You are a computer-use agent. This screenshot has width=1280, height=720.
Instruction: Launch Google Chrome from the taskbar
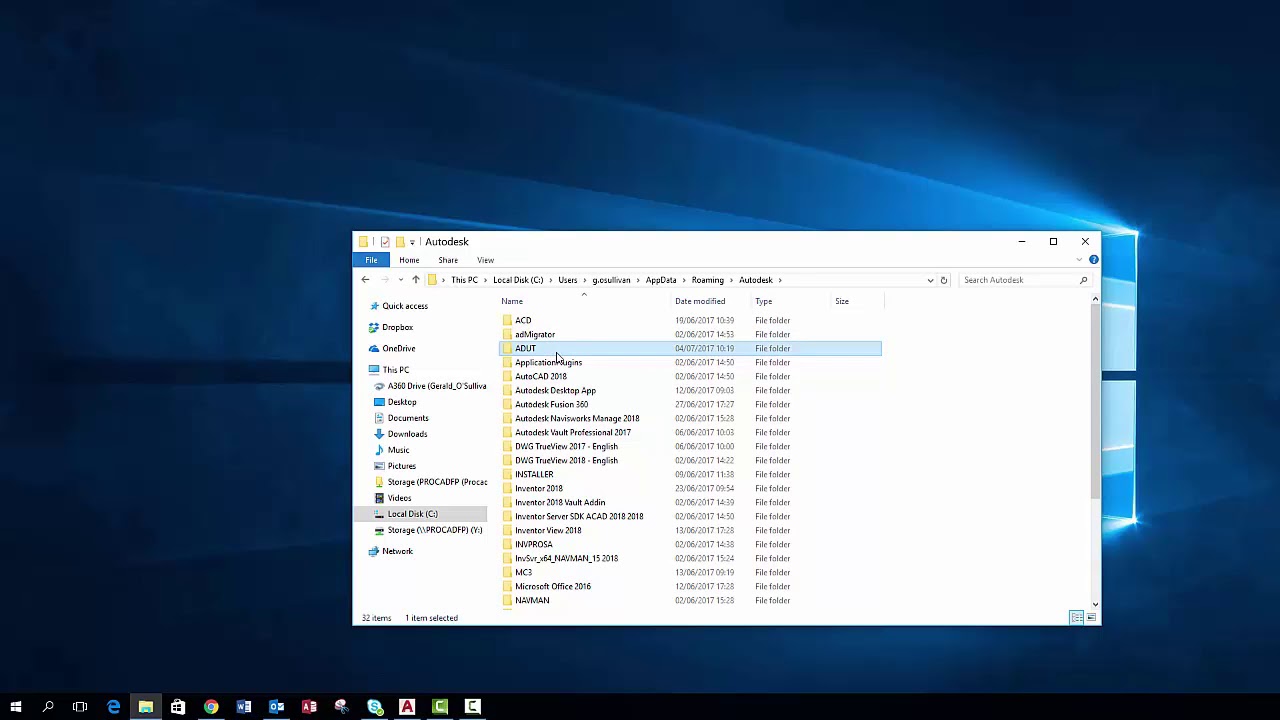pos(211,707)
